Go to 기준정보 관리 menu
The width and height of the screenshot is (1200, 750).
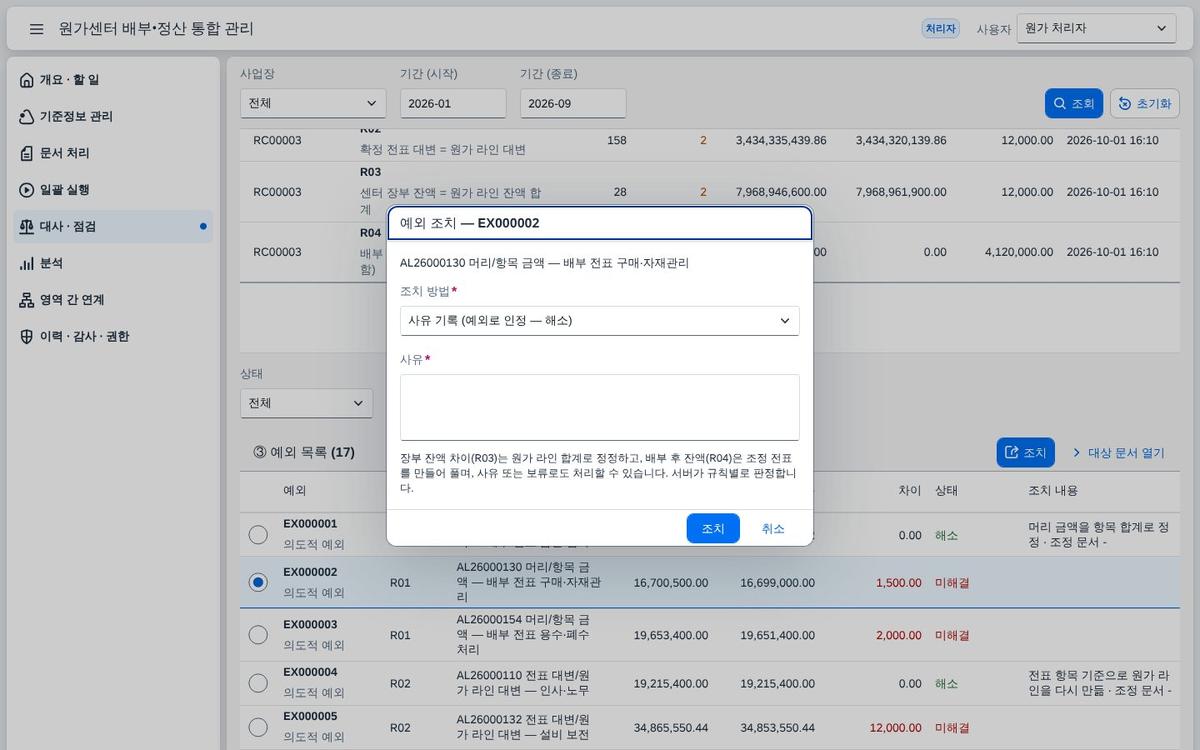112,117
